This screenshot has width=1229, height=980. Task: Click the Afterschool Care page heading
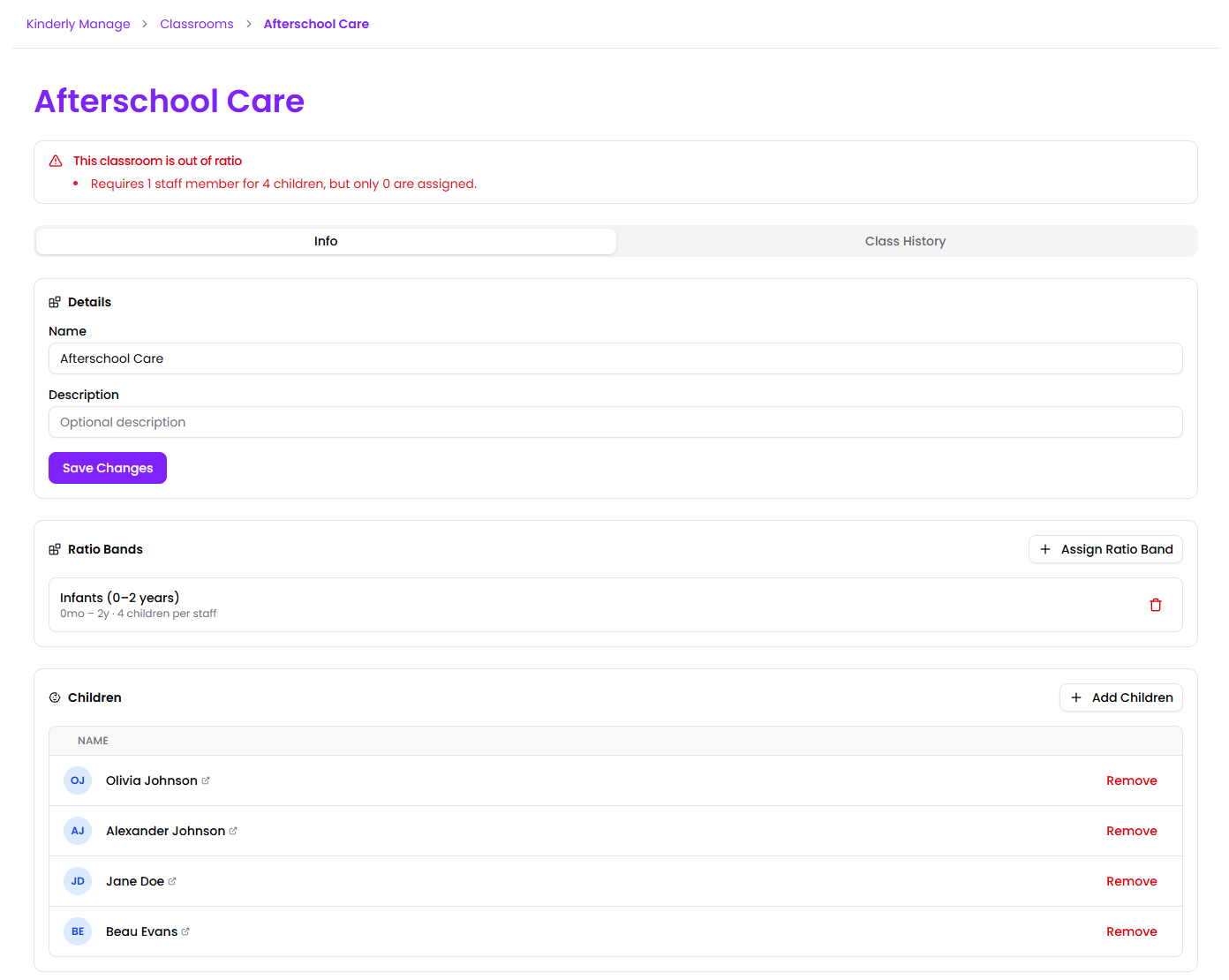170,101
